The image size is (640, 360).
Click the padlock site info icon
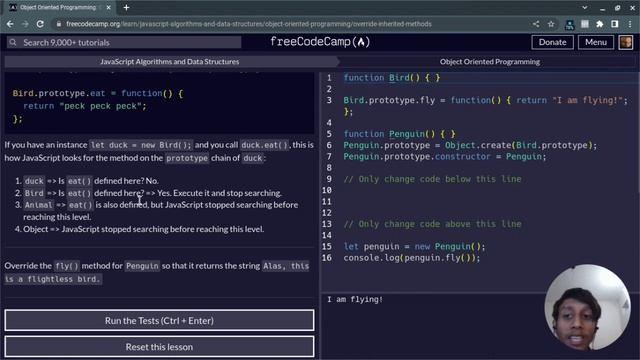tap(59, 24)
